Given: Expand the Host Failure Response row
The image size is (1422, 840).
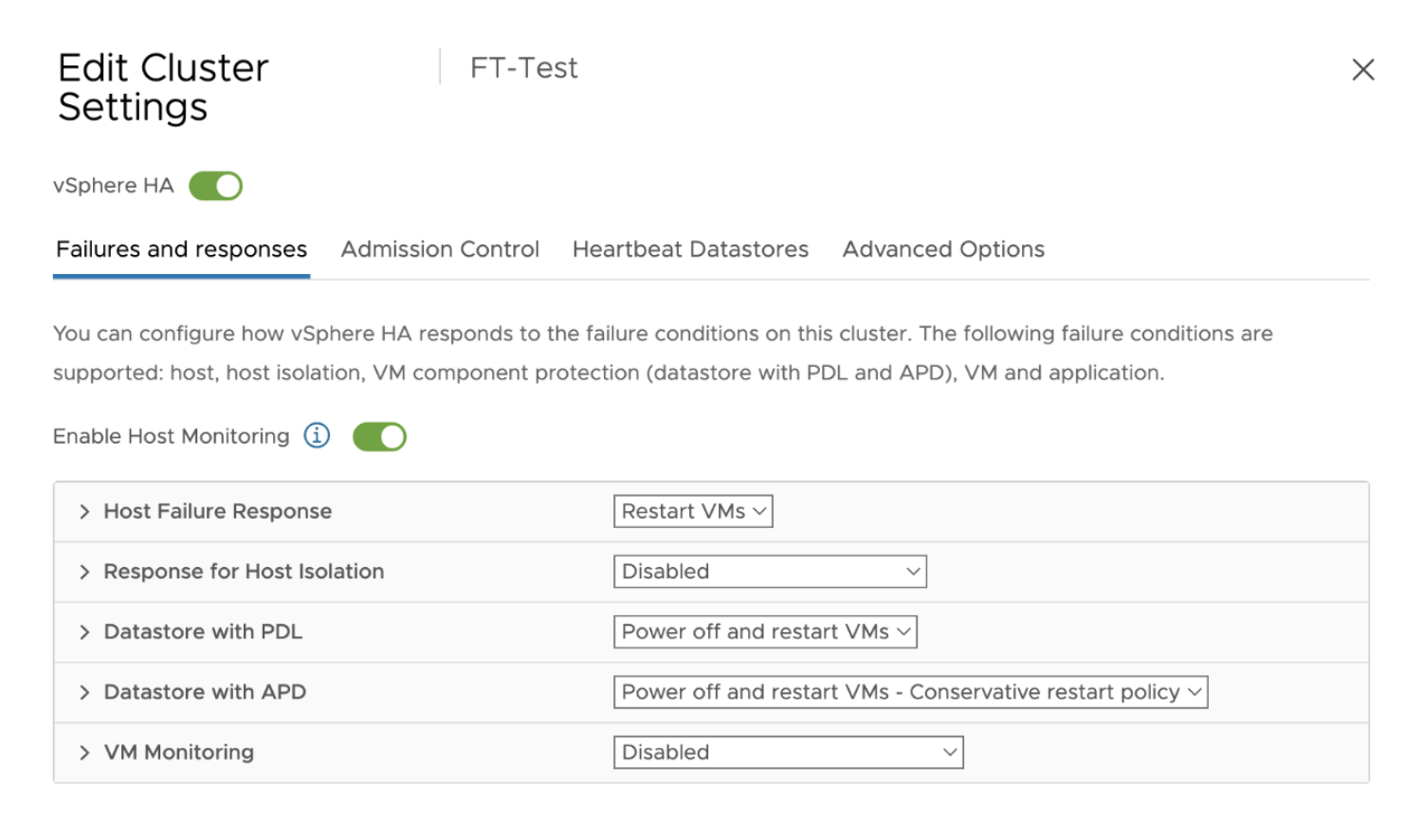Looking at the screenshot, I should click(84, 512).
